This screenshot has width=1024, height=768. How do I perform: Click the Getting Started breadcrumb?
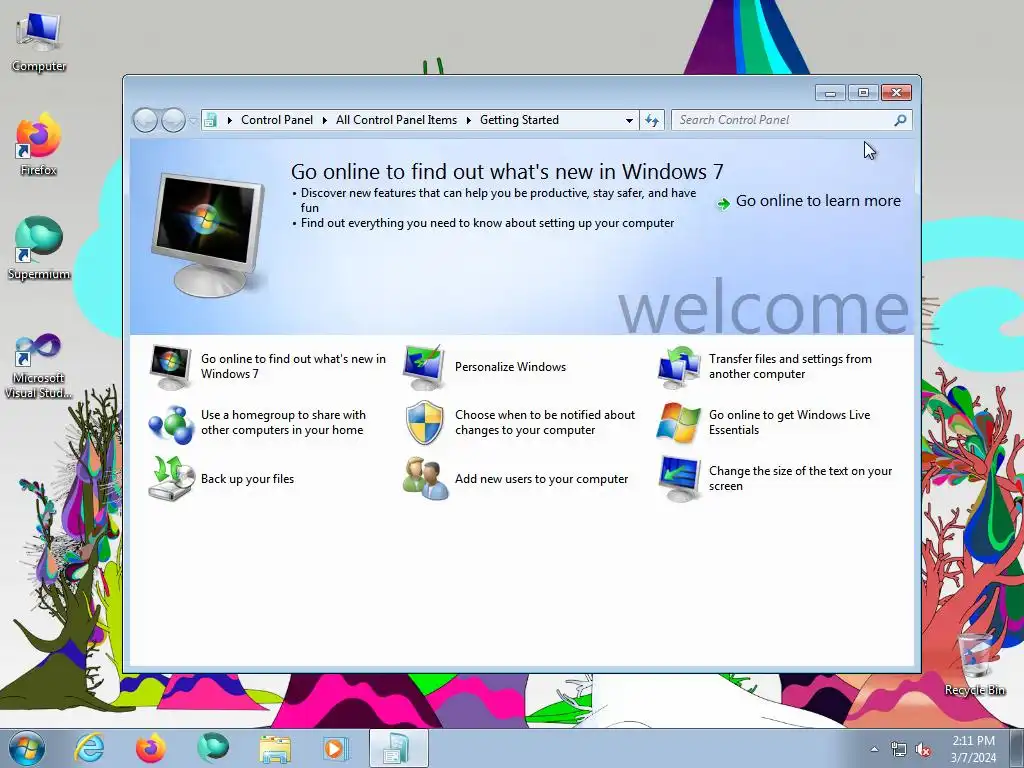519,120
